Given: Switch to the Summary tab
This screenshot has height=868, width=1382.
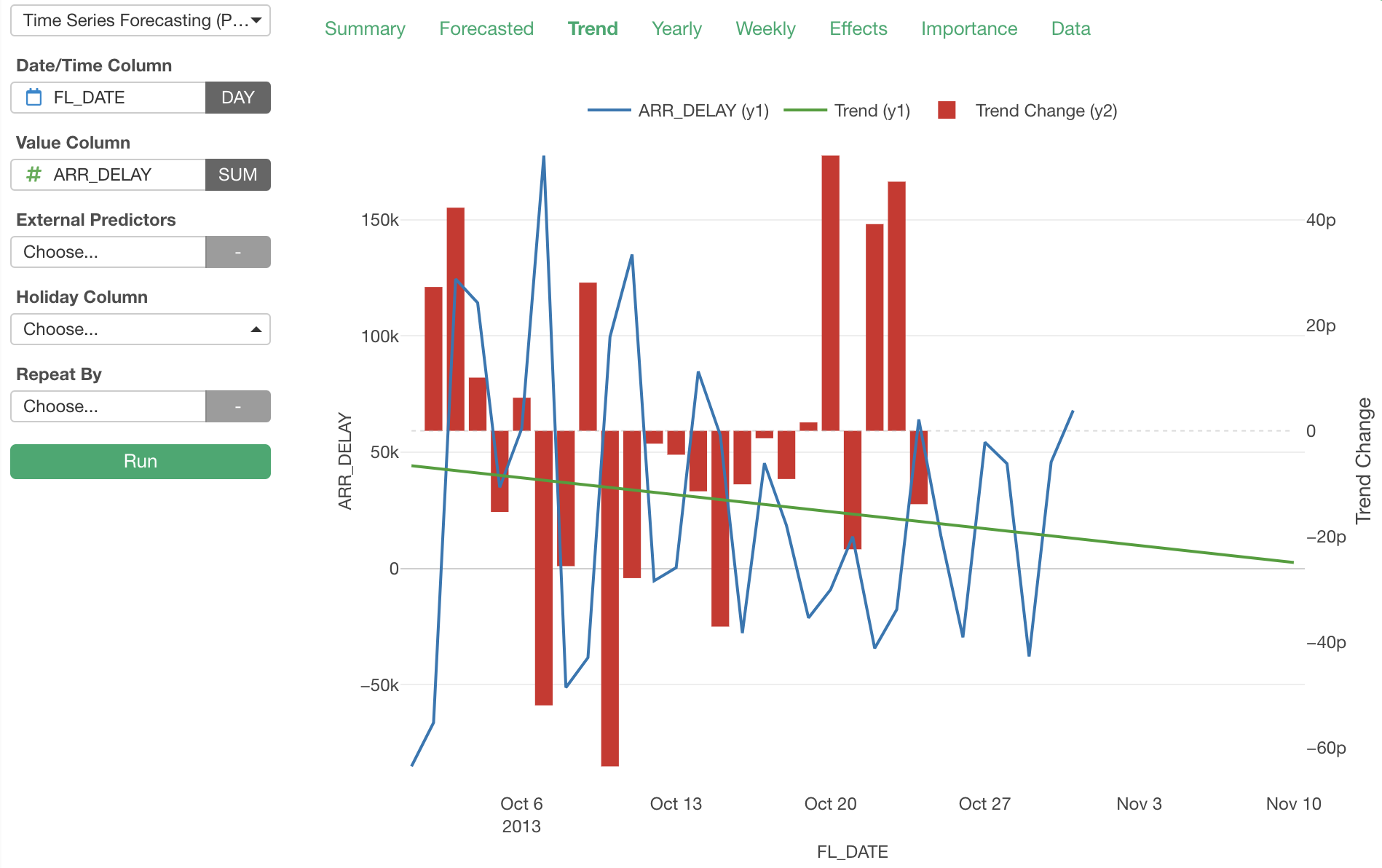Looking at the screenshot, I should click(x=365, y=28).
